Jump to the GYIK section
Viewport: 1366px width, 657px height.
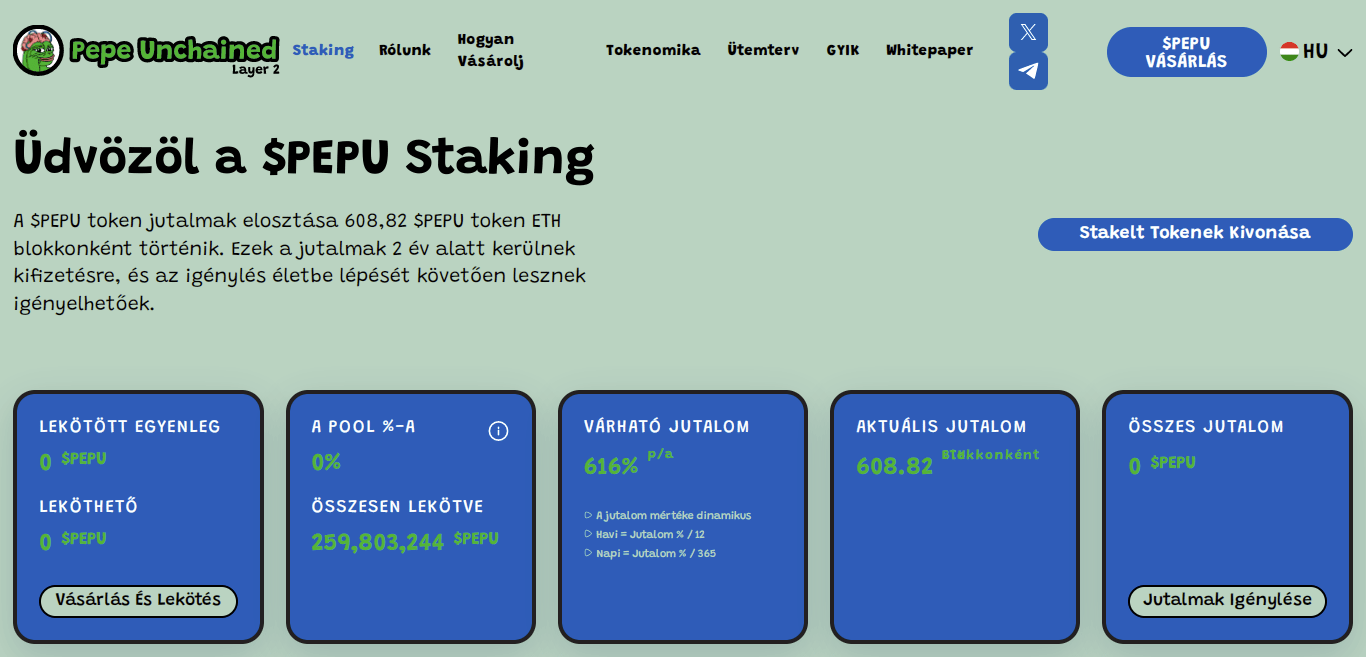842,50
